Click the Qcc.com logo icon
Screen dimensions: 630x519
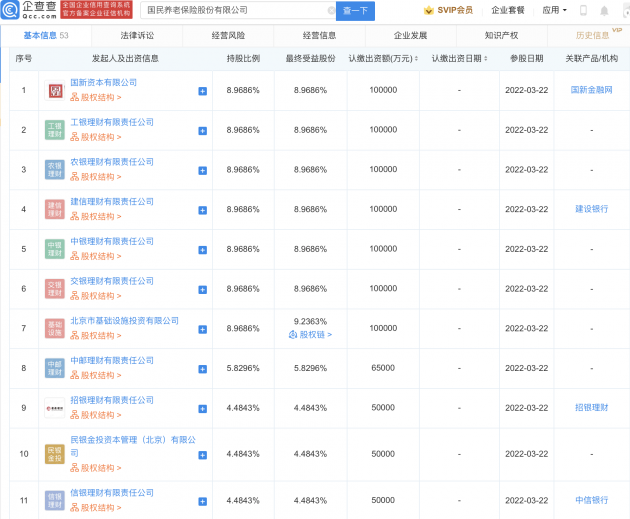click(10, 10)
